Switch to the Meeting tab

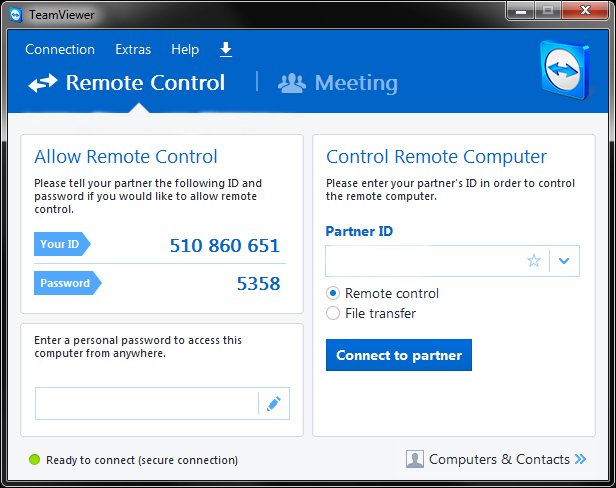[338, 83]
